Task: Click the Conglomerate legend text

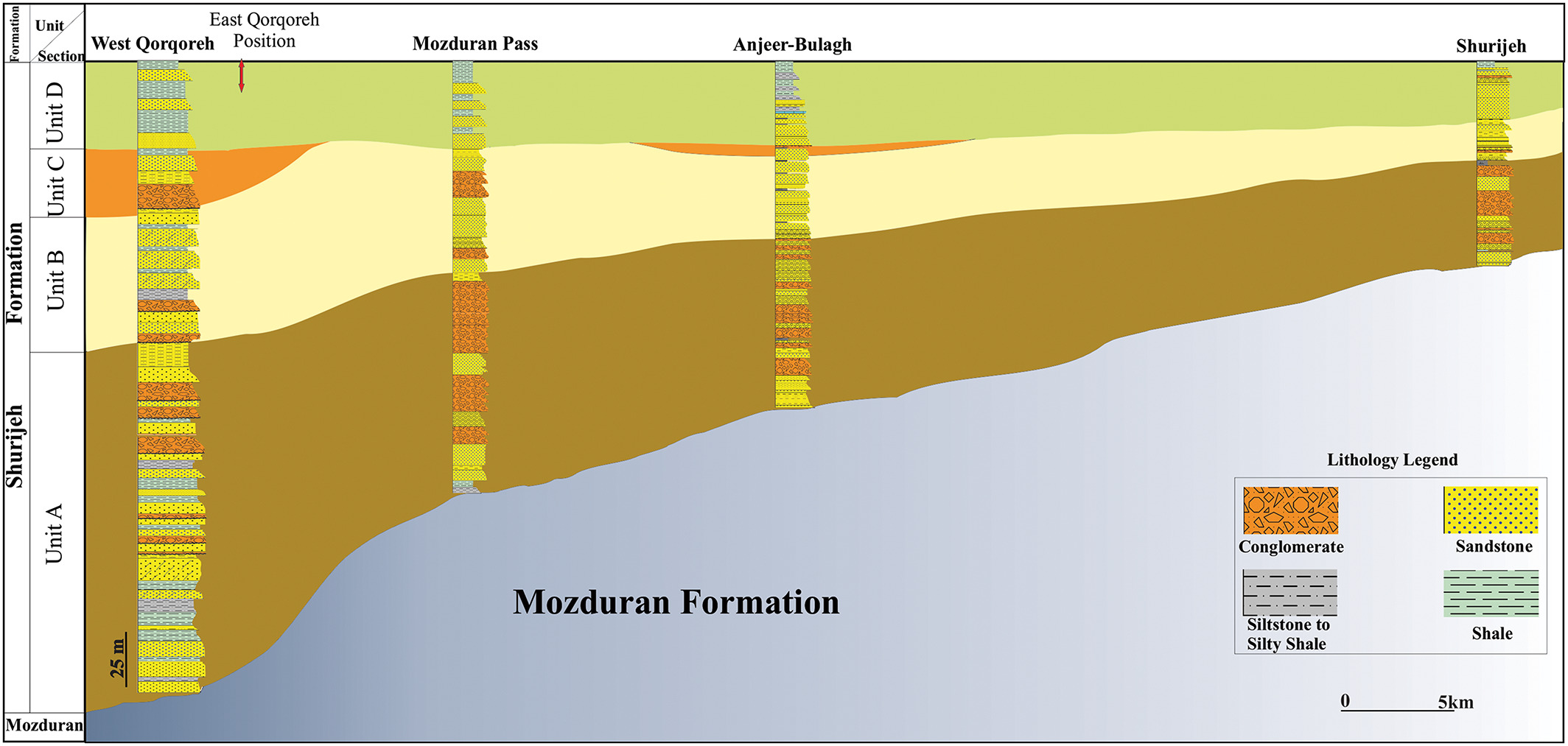Action: [x=1291, y=546]
